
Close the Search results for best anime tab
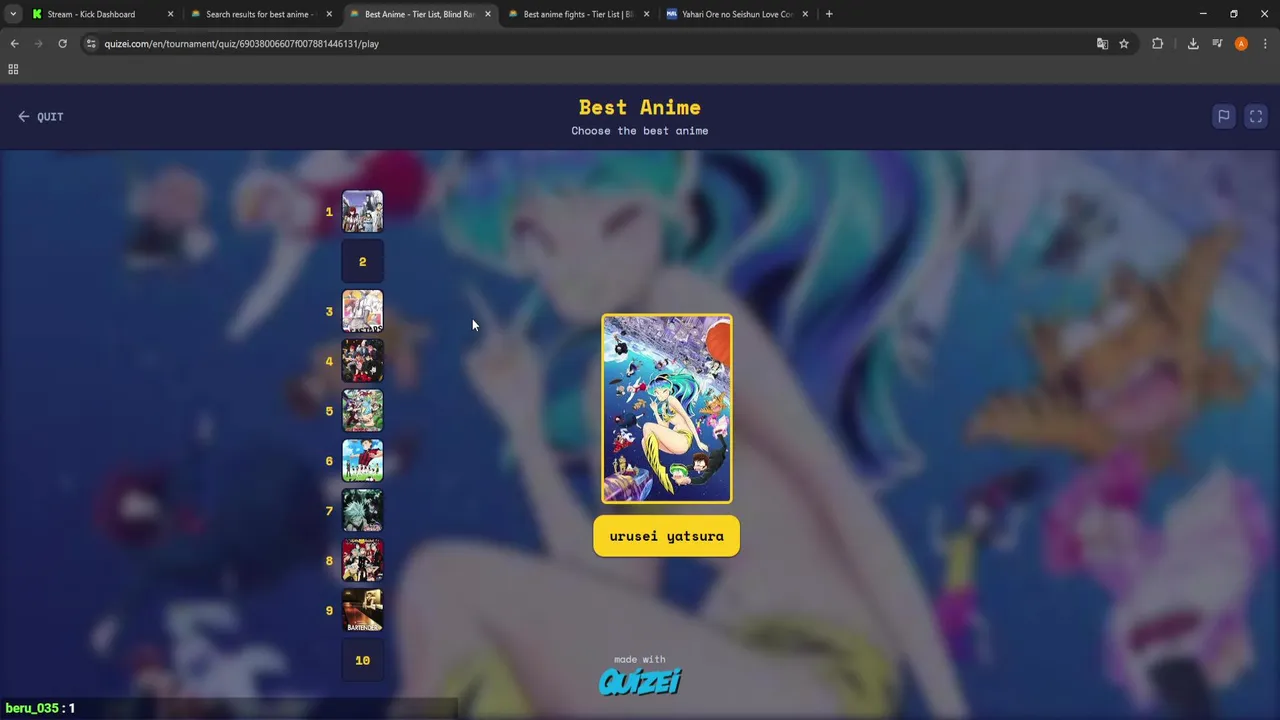pyautogui.click(x=329, y=14)
